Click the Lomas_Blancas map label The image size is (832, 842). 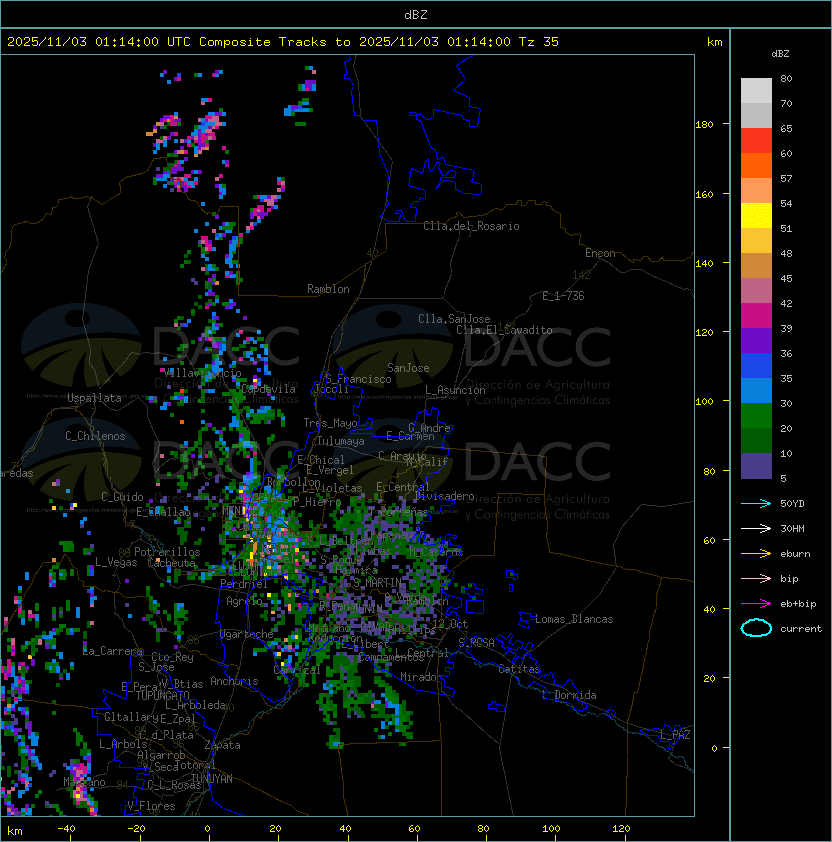(574, 619)
